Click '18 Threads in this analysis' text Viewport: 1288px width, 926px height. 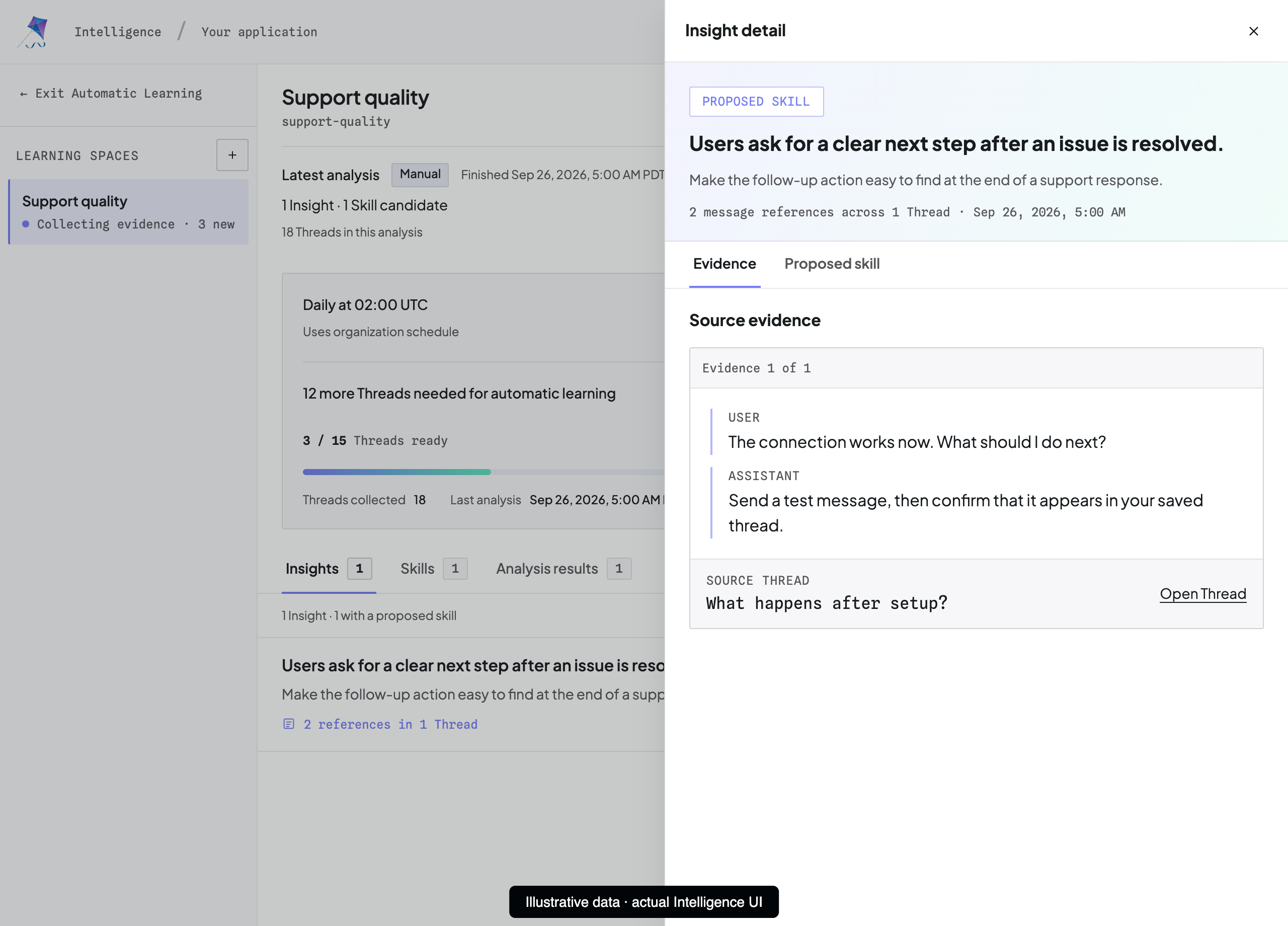[352, 233]
